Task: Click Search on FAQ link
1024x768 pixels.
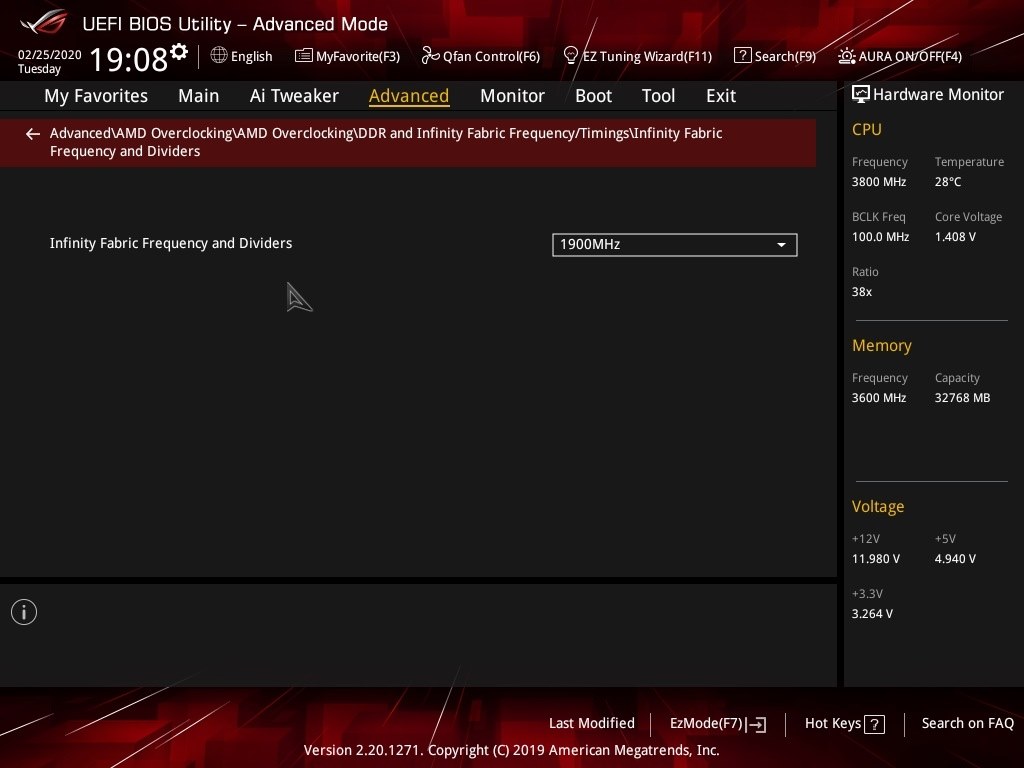Action: (x=967, y=723)
